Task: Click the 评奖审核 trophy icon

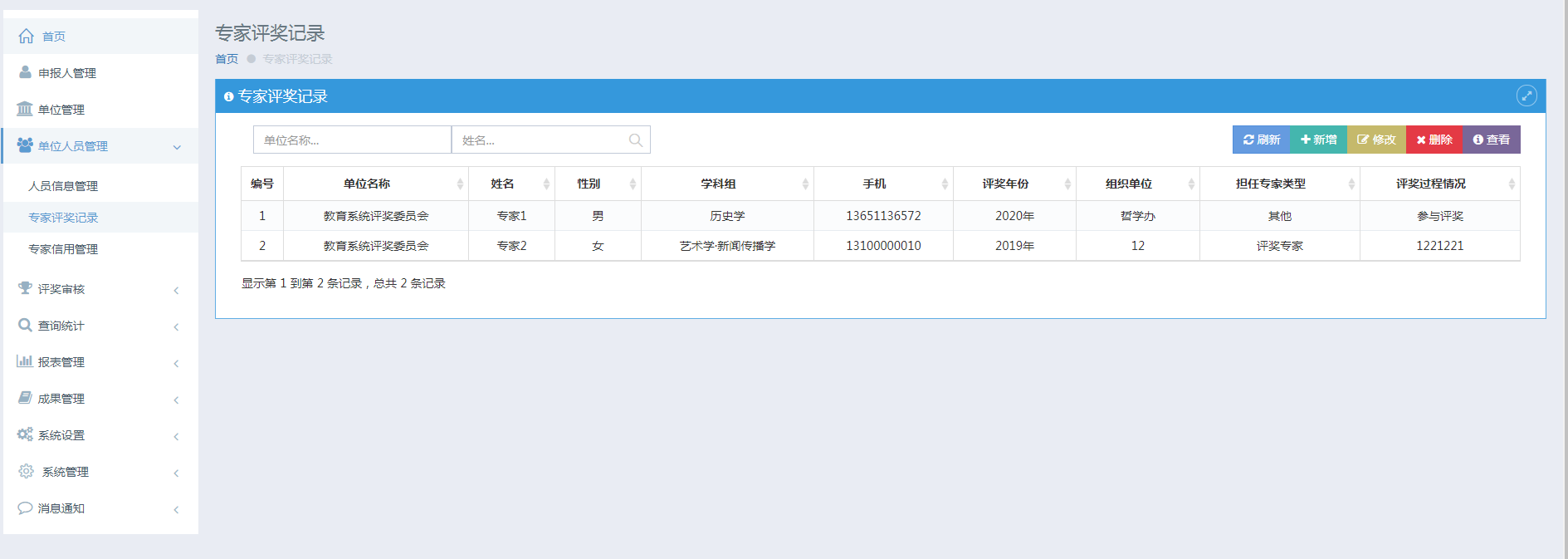Action: pyautogui.click(x=25, y=288)
